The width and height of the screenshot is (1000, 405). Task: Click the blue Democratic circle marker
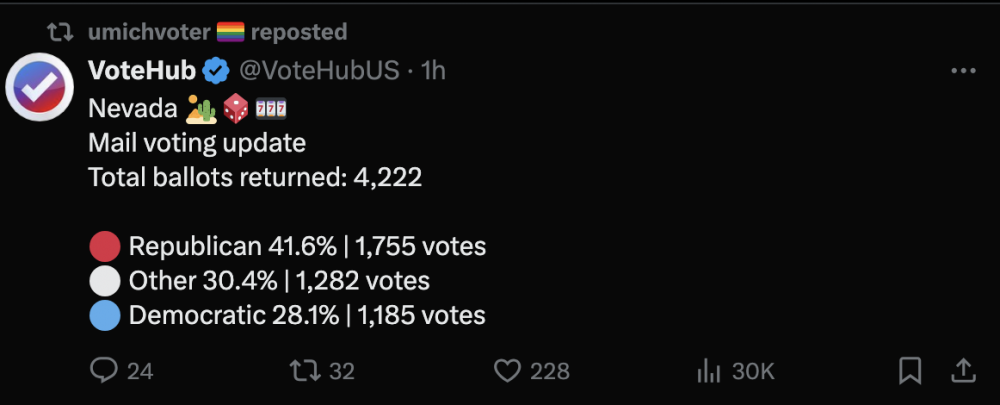(x=105, y=316)
